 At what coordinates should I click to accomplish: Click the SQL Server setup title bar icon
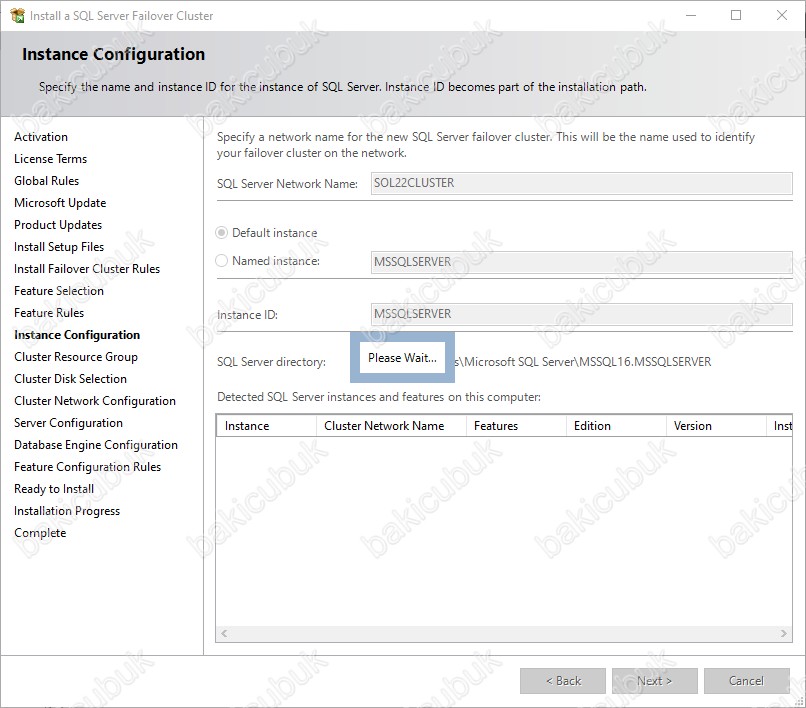[17, 15]
